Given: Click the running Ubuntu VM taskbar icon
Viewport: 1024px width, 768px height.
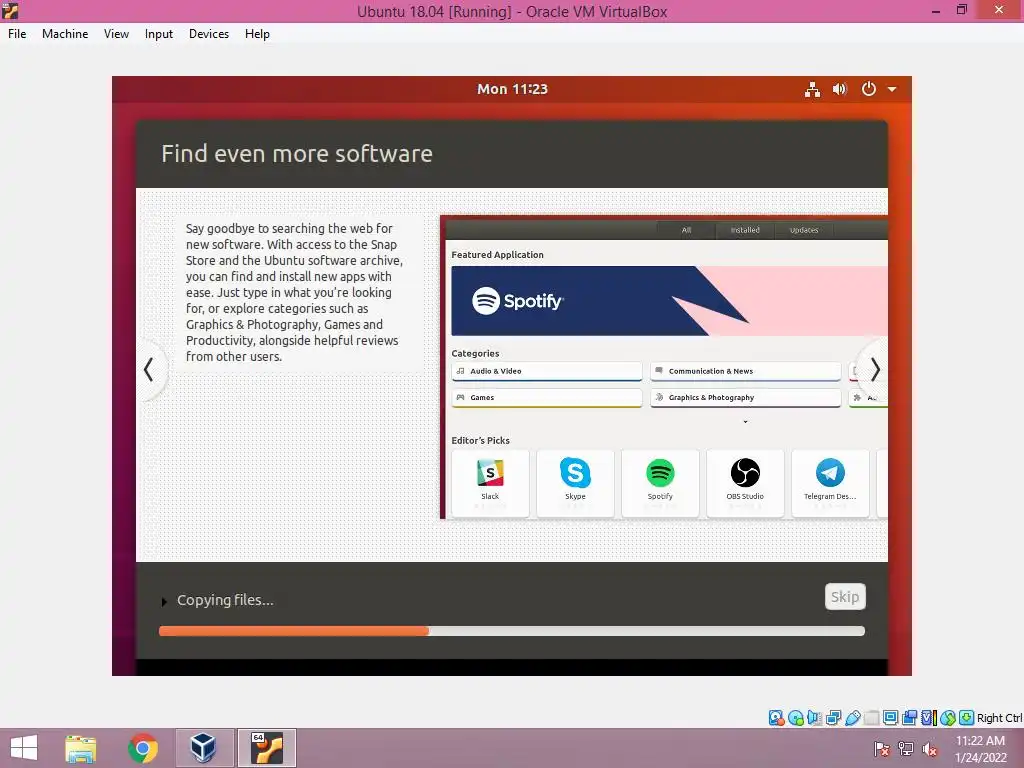Looking at the screenshot, I should [x=266, y=748].
